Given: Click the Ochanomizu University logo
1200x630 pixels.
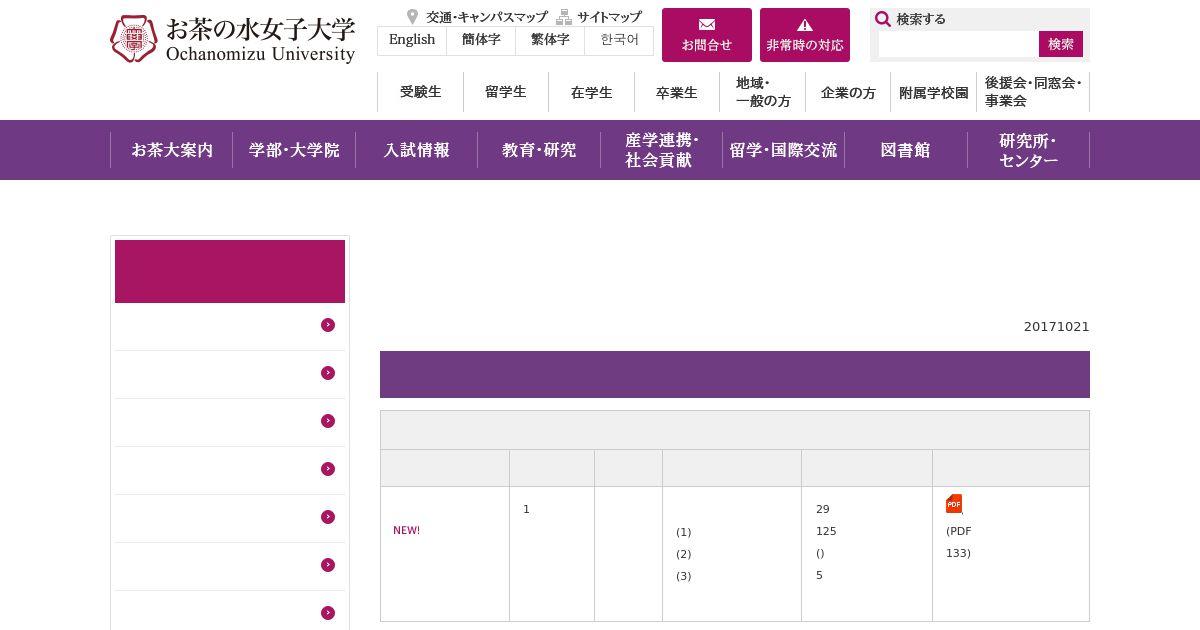Looking at the screenshot, I should 232,39.
